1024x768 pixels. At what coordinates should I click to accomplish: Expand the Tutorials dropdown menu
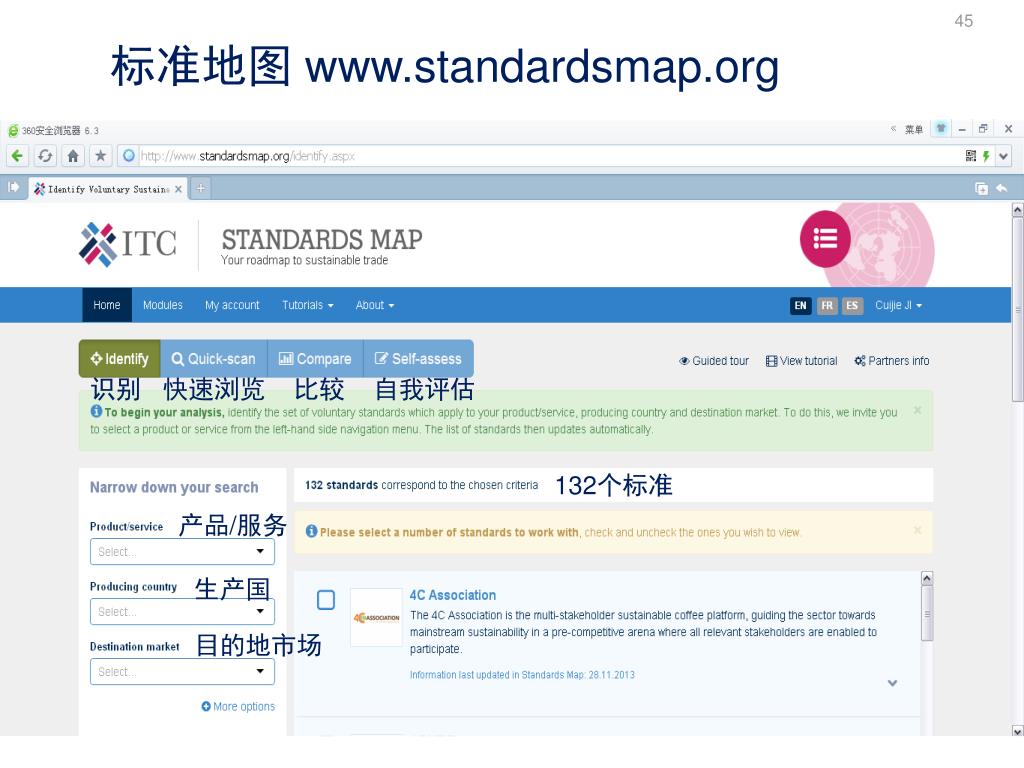pyautogui.click(x=308, y=305)
